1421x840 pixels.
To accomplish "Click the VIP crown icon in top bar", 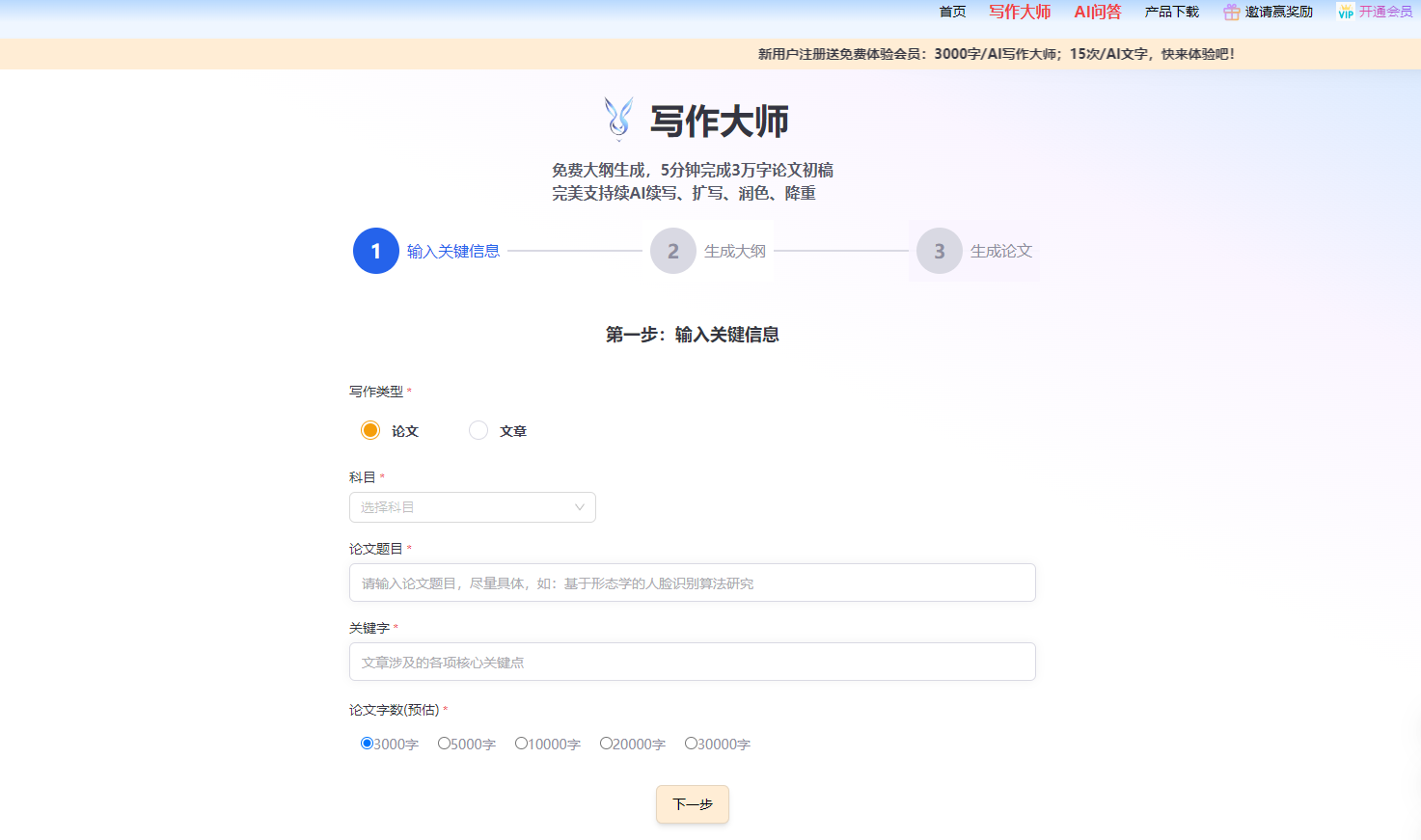I will pos(1345,12).
